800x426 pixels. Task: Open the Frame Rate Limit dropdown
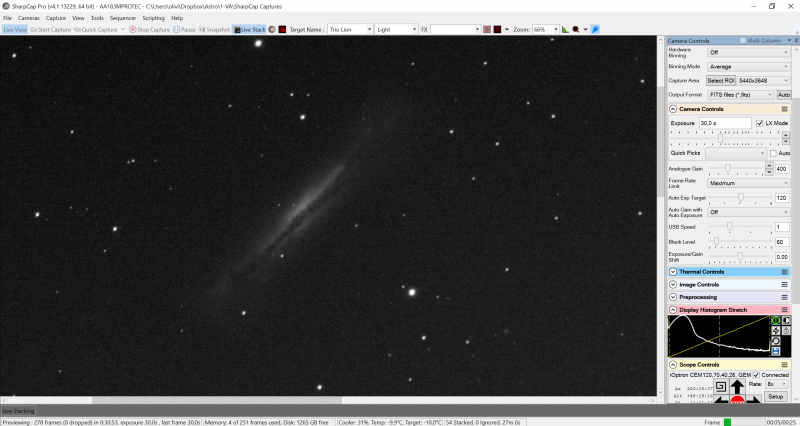tap(748, 183)
